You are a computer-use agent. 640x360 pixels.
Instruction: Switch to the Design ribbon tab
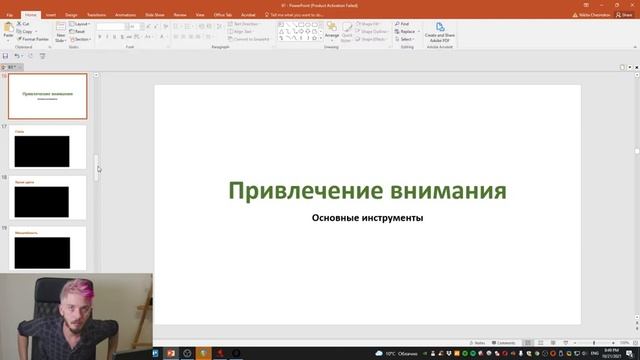(x=71, y=15)
